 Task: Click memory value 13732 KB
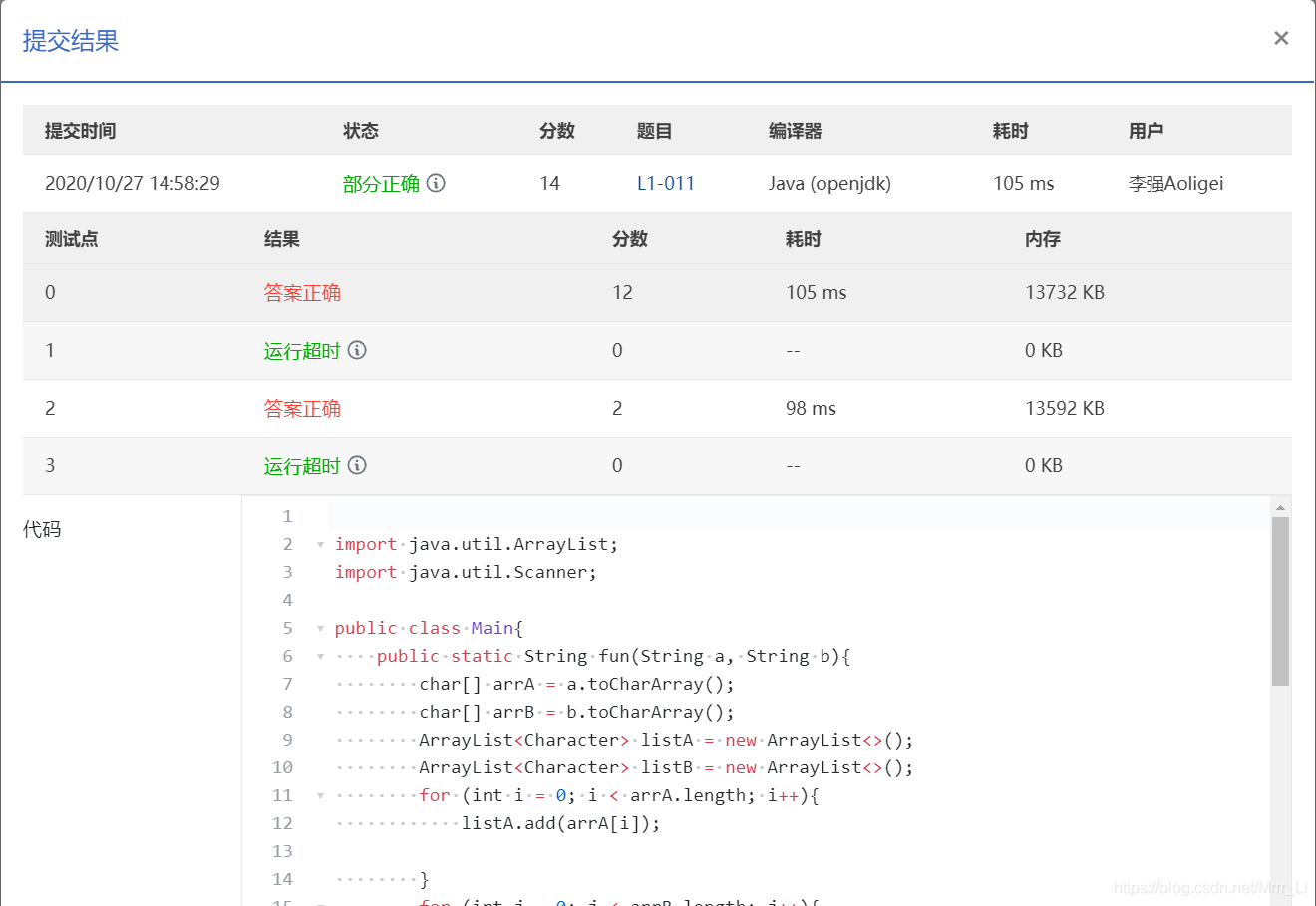coord(1065,292)
